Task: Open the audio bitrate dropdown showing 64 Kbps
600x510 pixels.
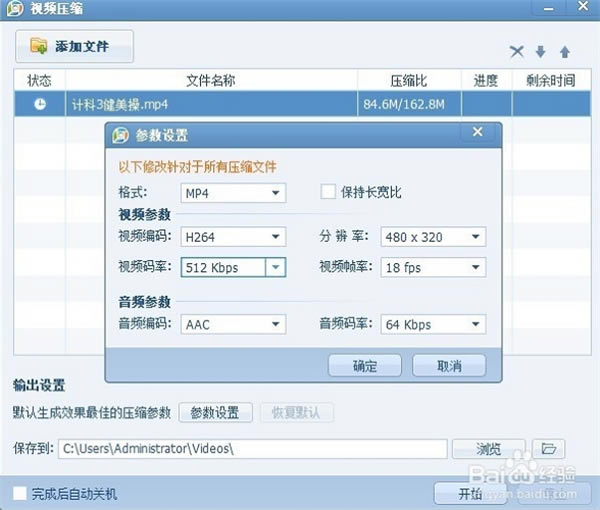Action: pyautogui.click(x=433, y=324)
